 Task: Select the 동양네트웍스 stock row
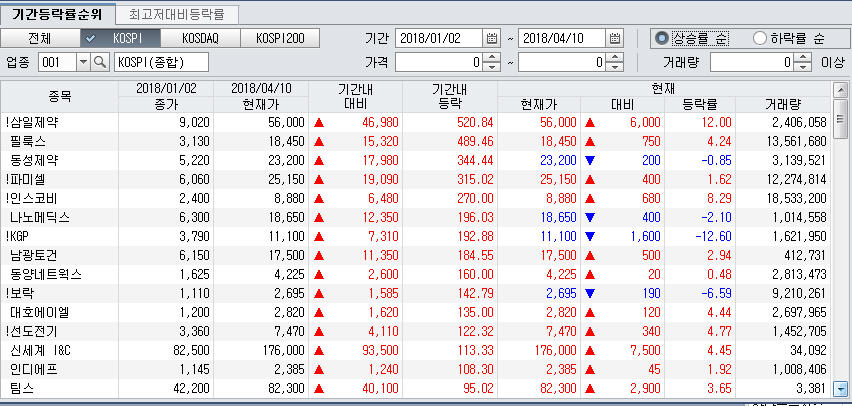pyautogui.click(x=416, y=274)
